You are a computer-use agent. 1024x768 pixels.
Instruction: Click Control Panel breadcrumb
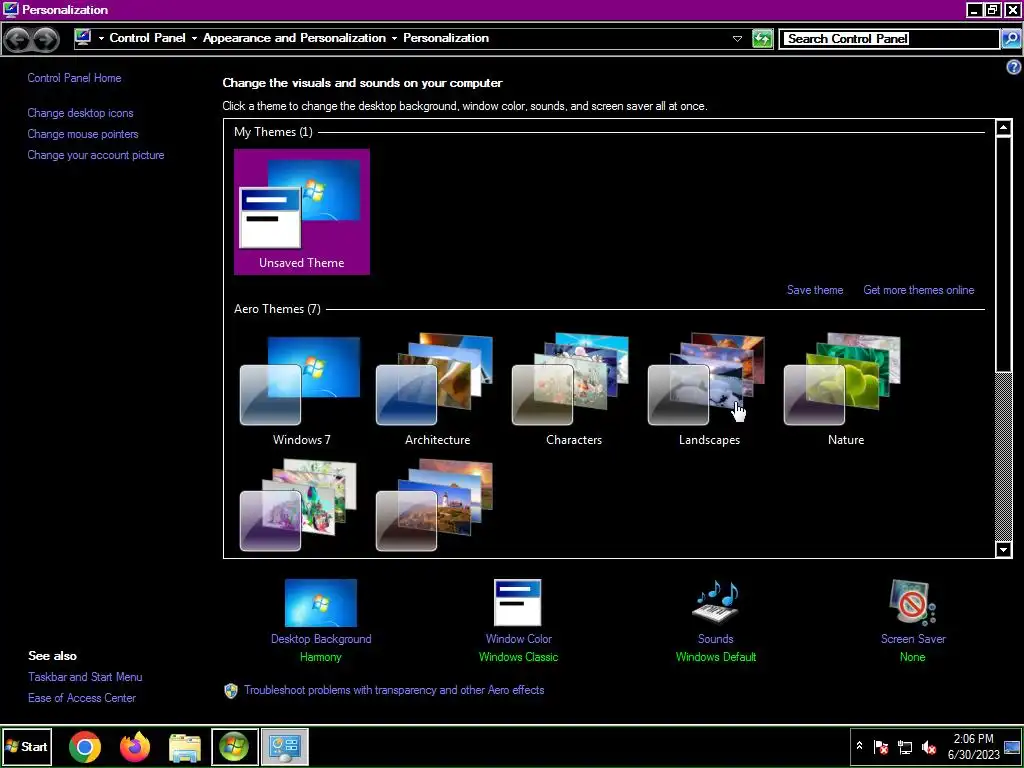pyautogui.click(x=148, y=38)
